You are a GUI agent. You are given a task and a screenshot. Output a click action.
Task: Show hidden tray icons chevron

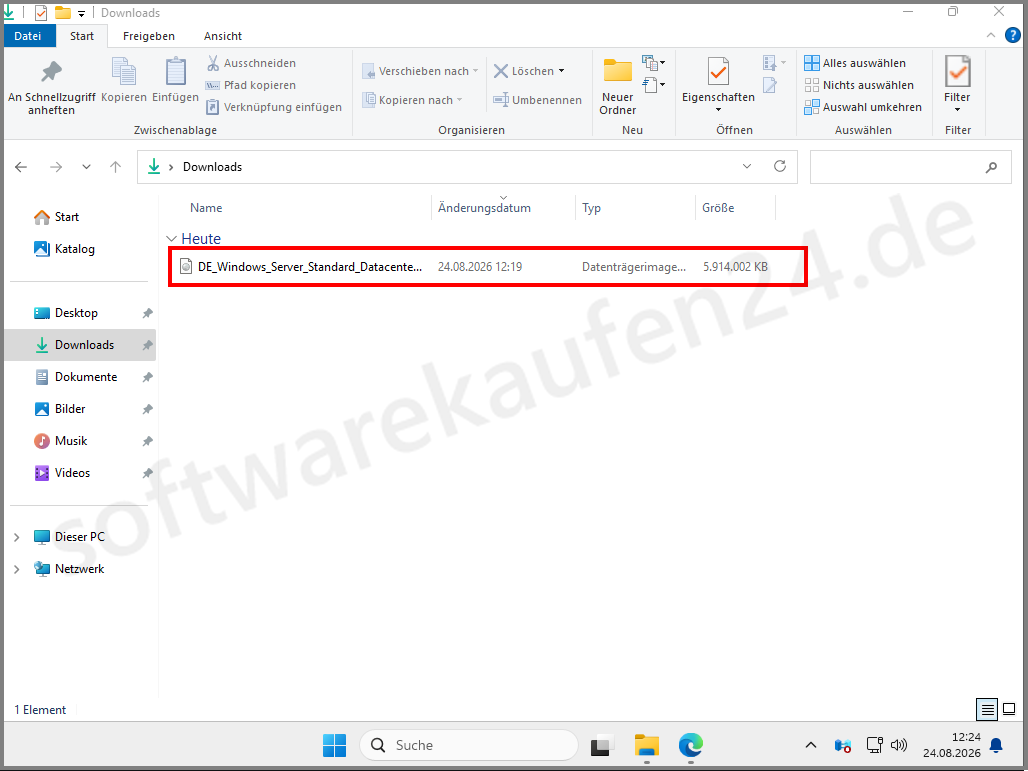pyautogui.click(x=811, y=745)
